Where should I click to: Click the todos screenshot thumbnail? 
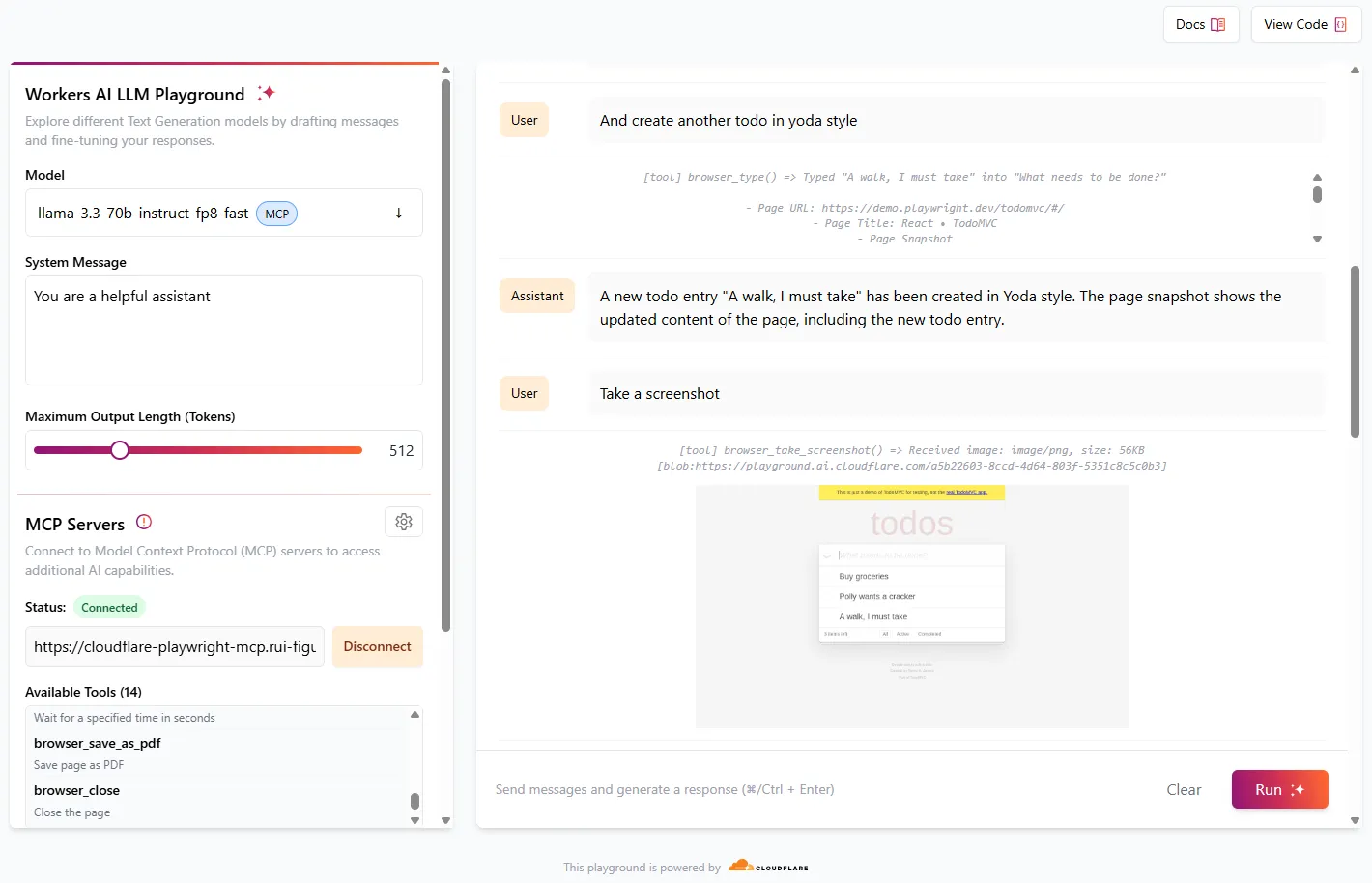coord(911,607)
